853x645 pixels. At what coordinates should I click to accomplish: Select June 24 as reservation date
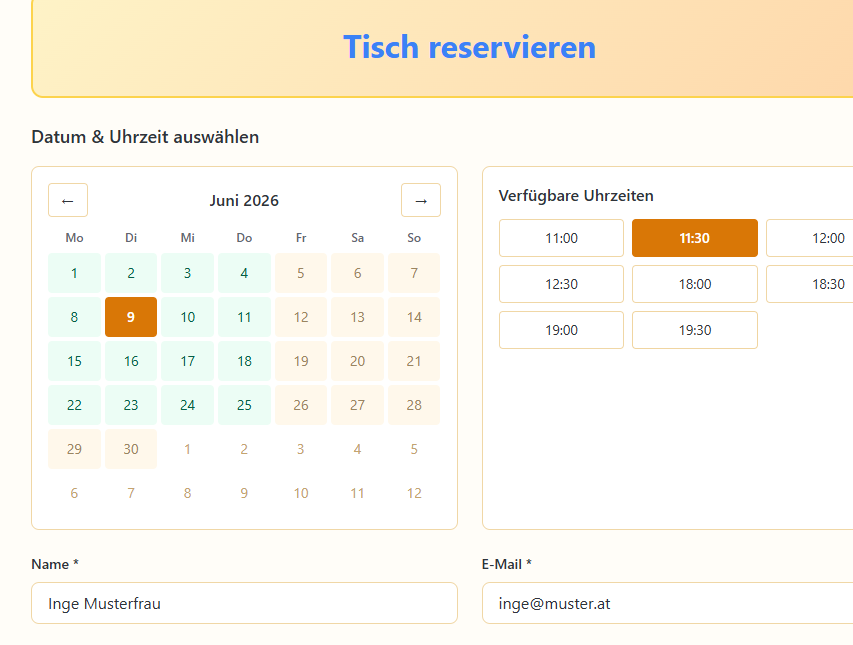click(x=188, y=405)
